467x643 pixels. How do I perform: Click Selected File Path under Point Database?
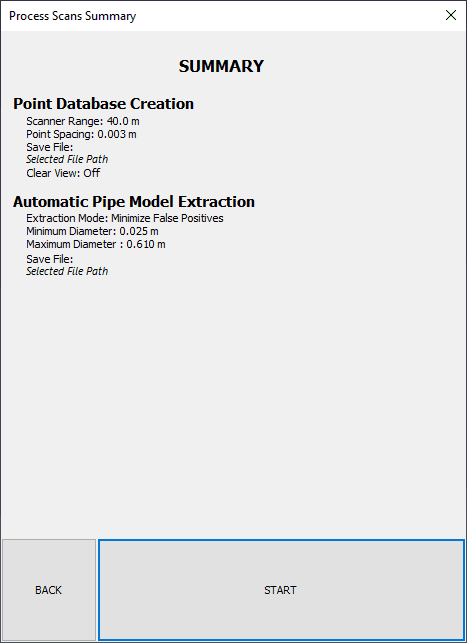click(67, 159)
